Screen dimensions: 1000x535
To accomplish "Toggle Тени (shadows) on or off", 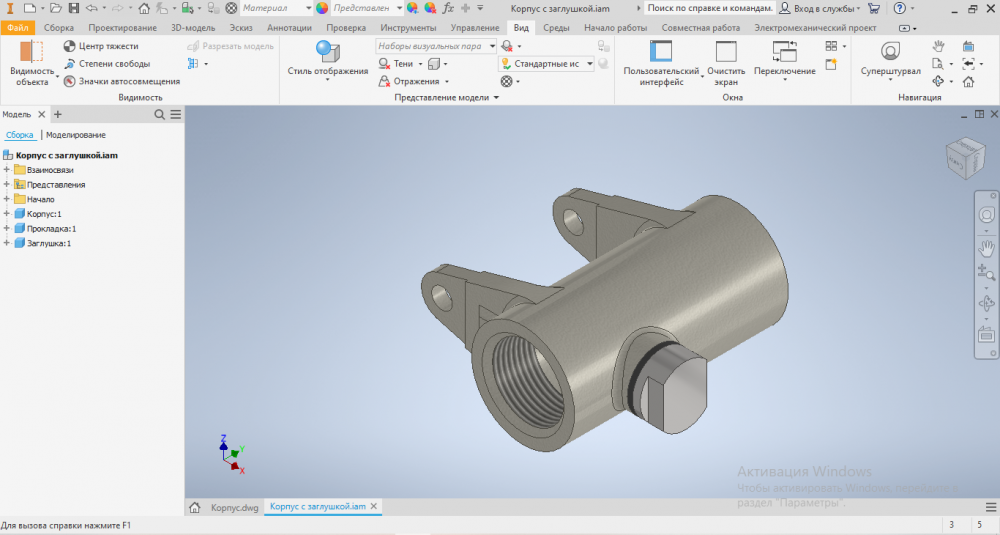I will pyautogui.click(x=387, y=64).
